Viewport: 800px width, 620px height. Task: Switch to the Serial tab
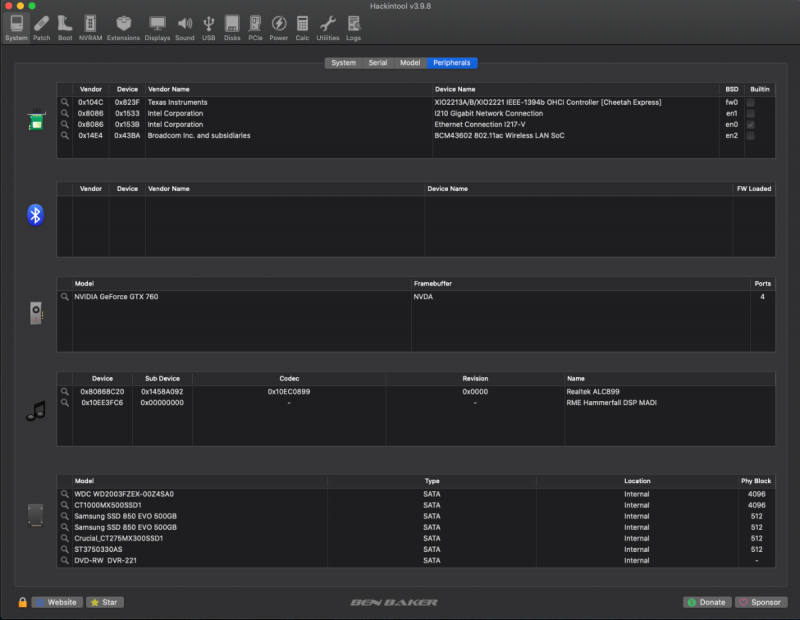[x=377, y=63]
